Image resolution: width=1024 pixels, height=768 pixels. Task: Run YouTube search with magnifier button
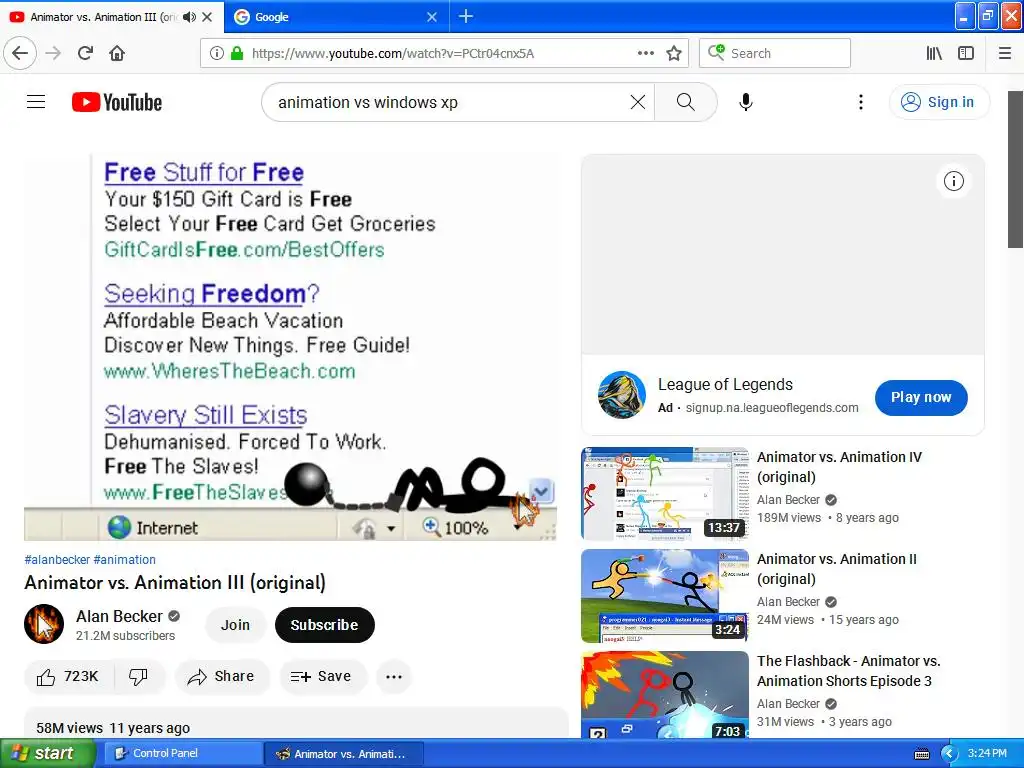[x=686, y=102]
